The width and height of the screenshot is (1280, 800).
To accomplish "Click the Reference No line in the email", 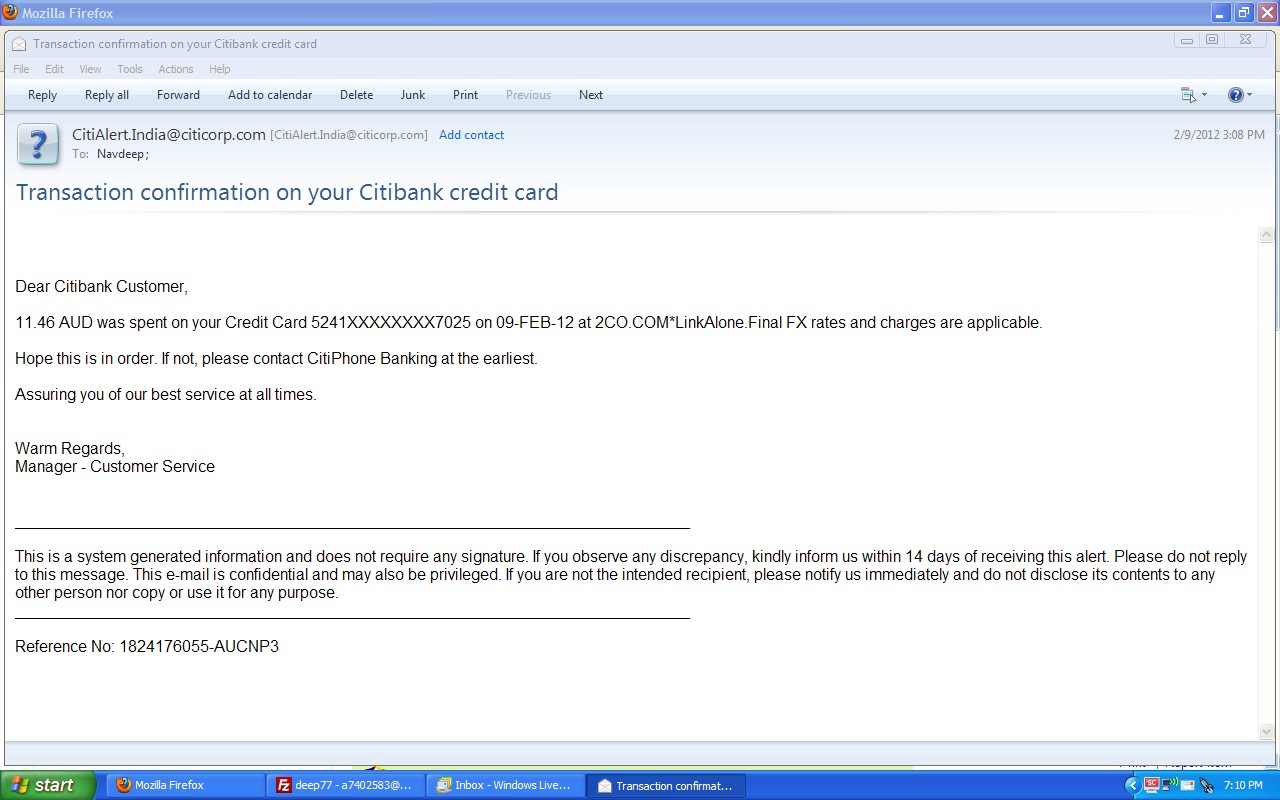I will 147,647.
